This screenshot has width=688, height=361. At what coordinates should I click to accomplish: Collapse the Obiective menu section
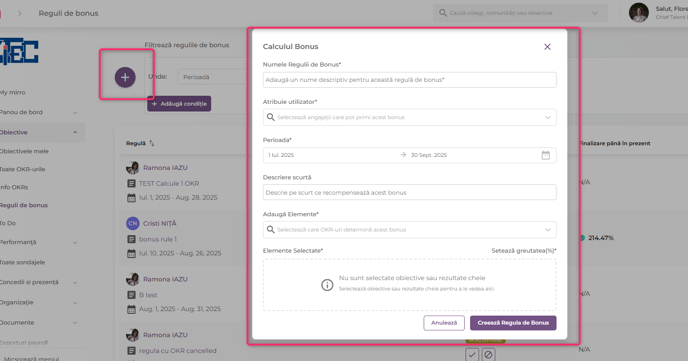coord(75,132)
